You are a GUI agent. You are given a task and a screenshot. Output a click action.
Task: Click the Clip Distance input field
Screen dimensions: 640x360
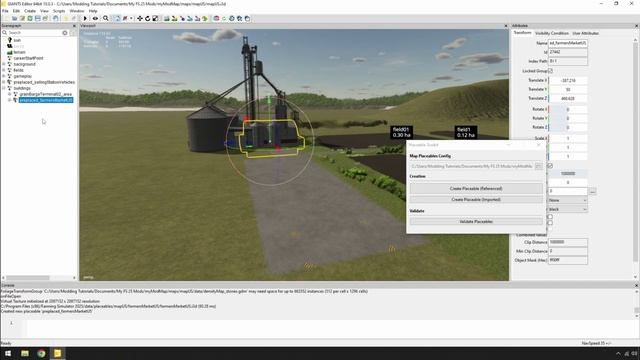tap(568, 242)
